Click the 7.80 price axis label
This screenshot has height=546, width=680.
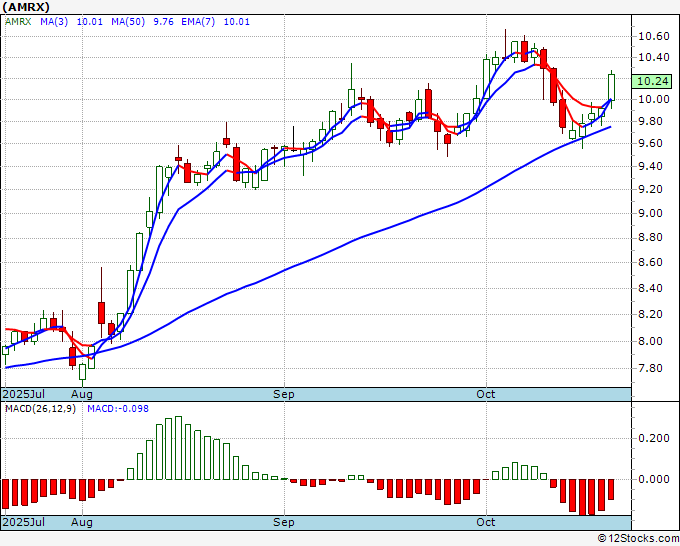click(x=651, y=368)
